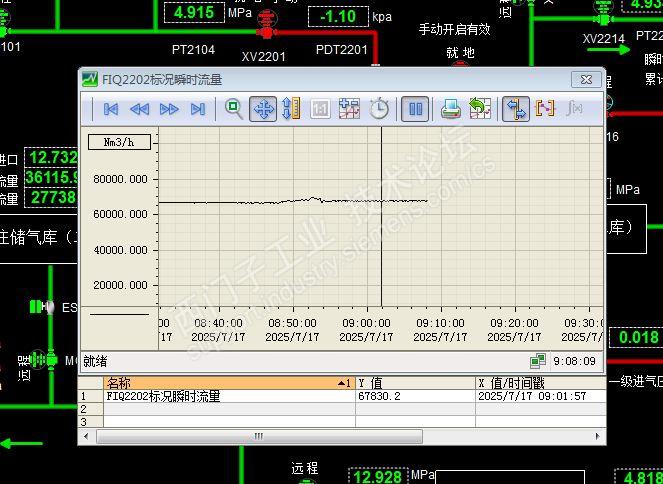Click the 80000.000 value axis label

[x=121, y=179]
